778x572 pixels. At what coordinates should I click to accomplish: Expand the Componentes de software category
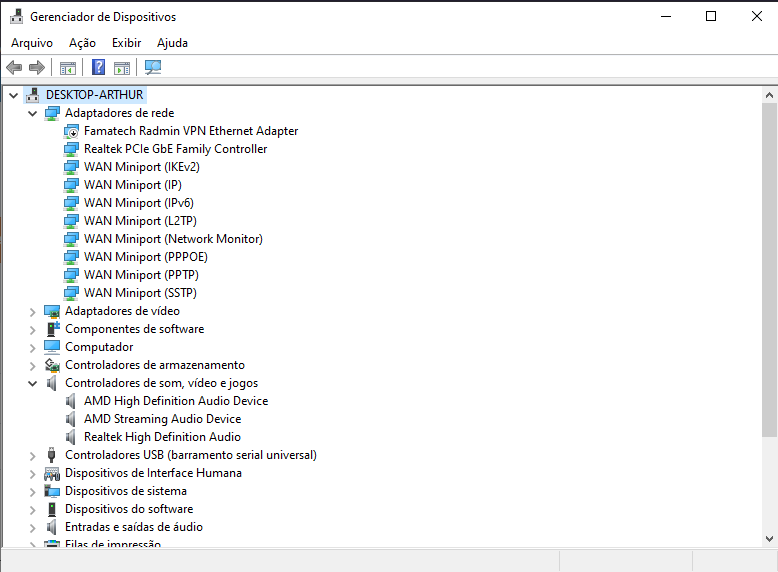click(33, 330)
